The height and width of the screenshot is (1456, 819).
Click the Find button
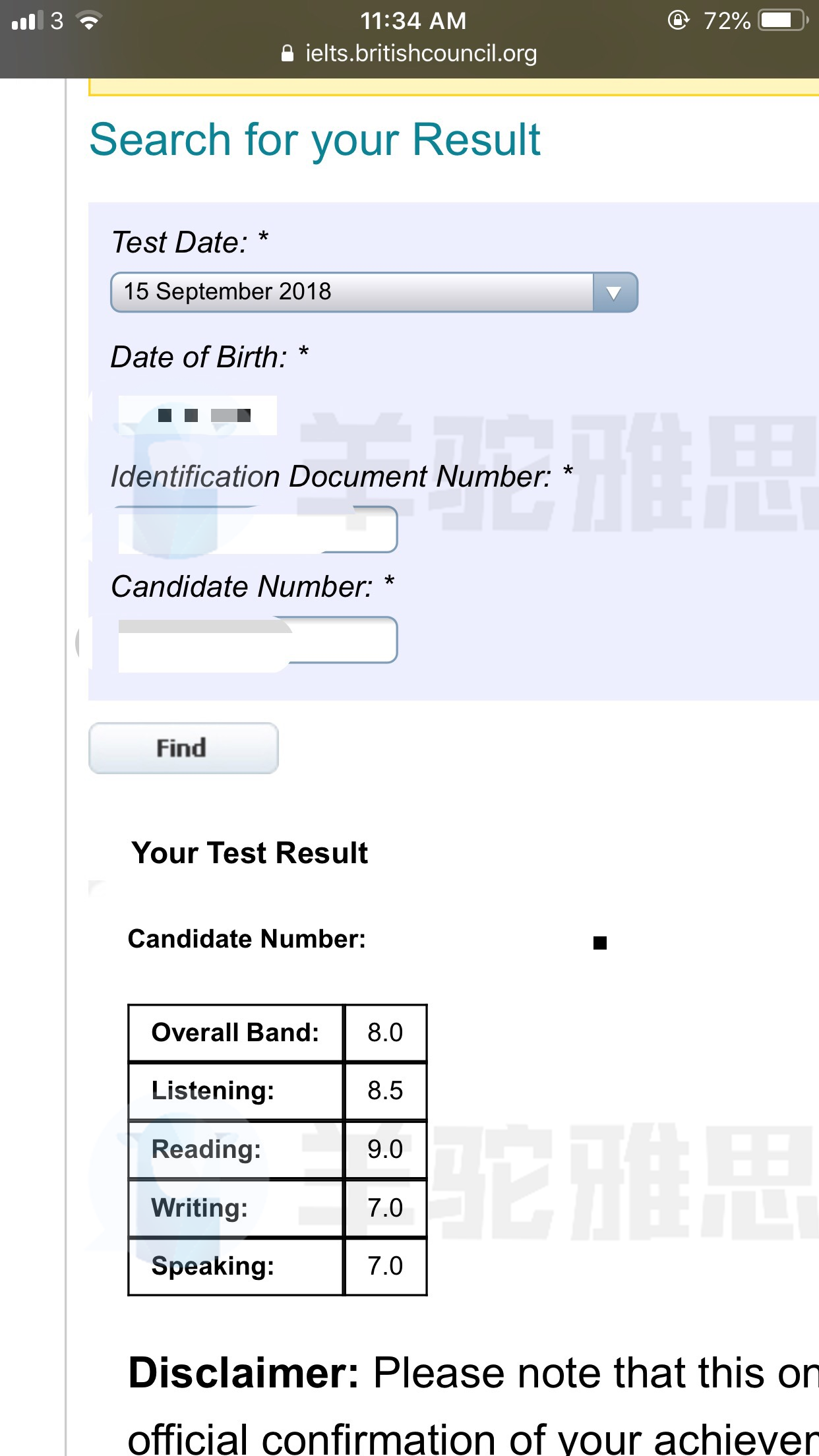[x=183, y=748]
